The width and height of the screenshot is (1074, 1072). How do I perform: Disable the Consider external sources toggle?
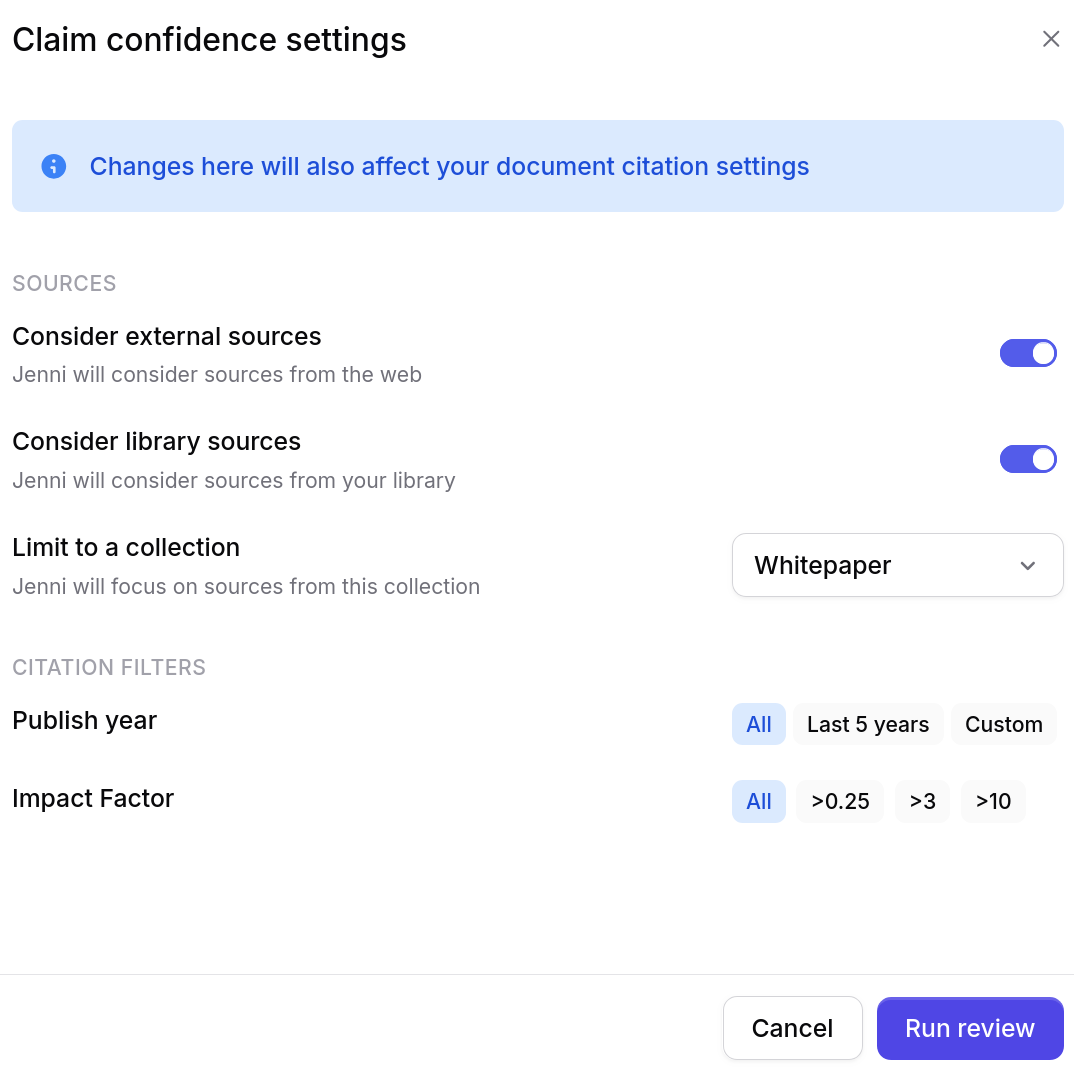click(x=1028, y=353)
